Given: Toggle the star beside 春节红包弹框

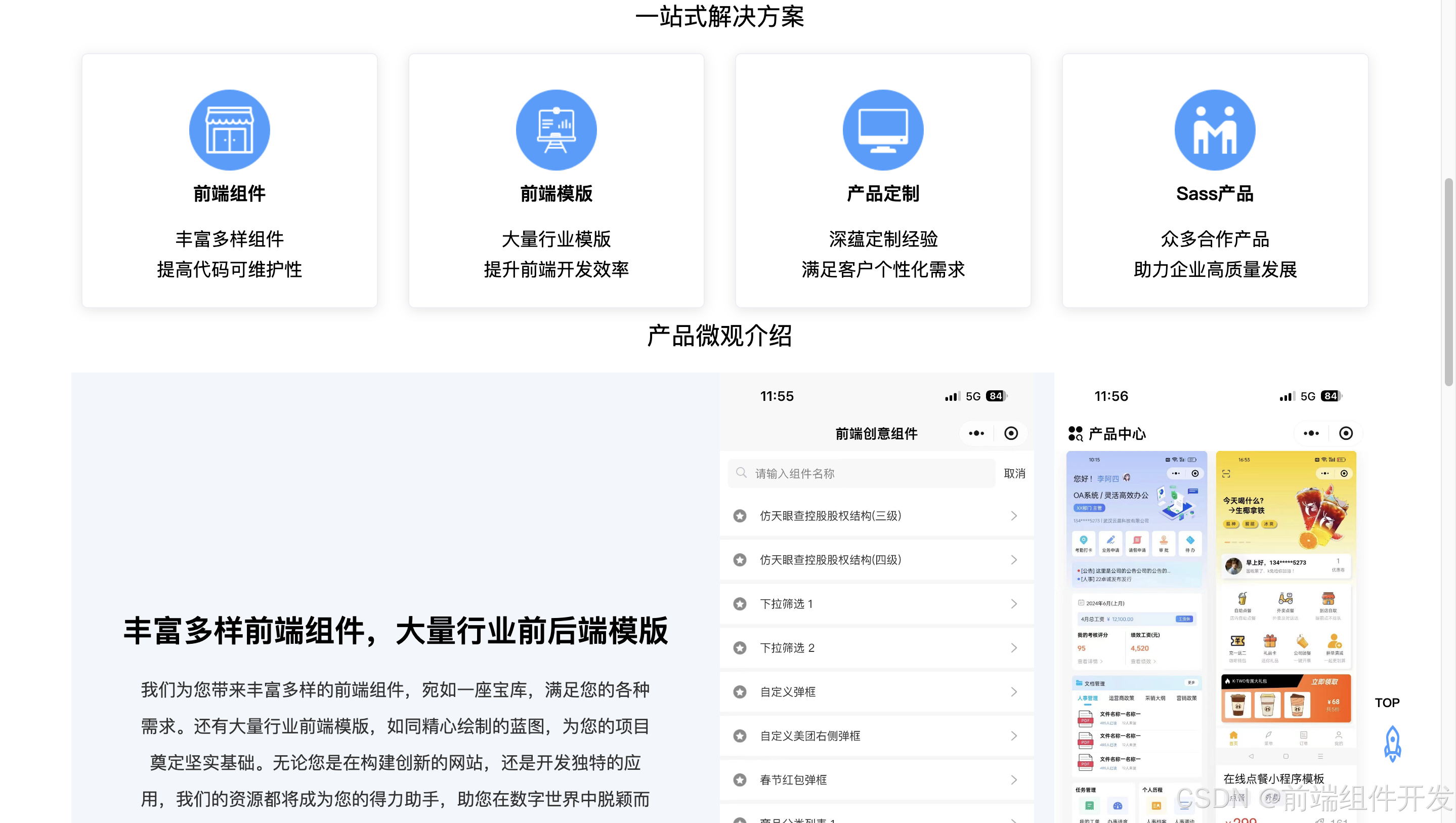Looking at the screenshot, I should (739, 780).
